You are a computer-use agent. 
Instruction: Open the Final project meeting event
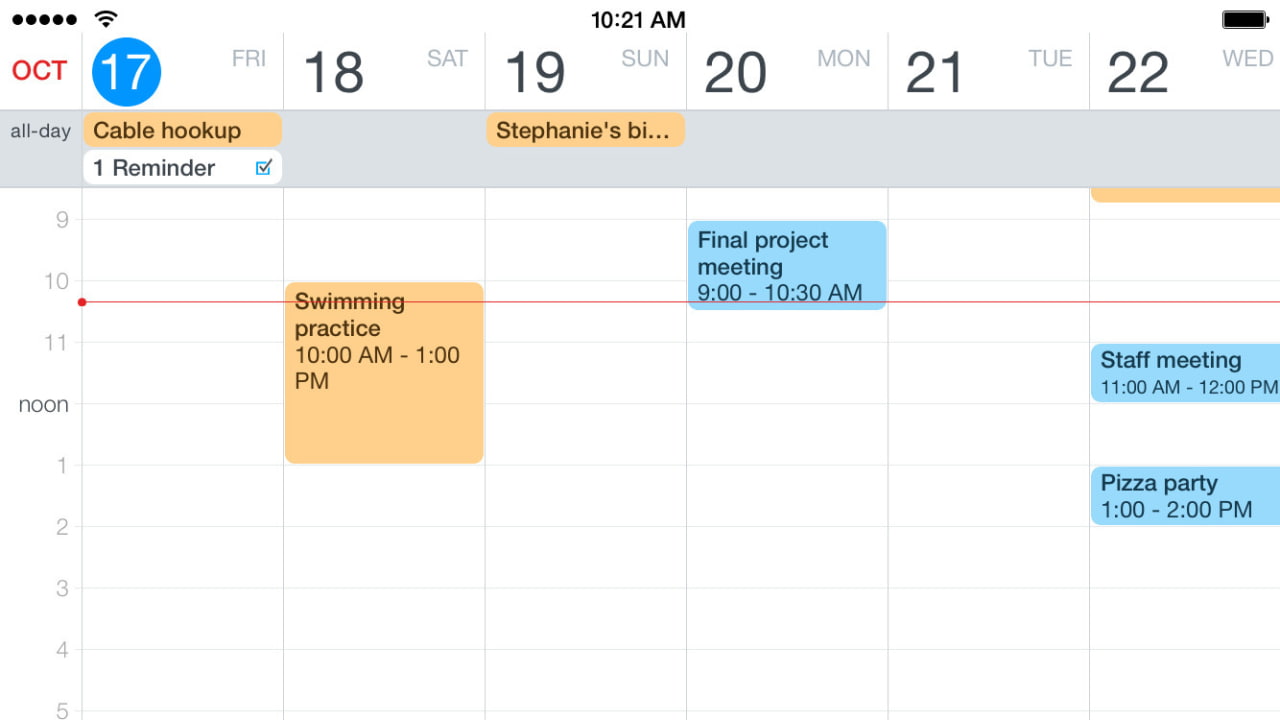(787, 265)
